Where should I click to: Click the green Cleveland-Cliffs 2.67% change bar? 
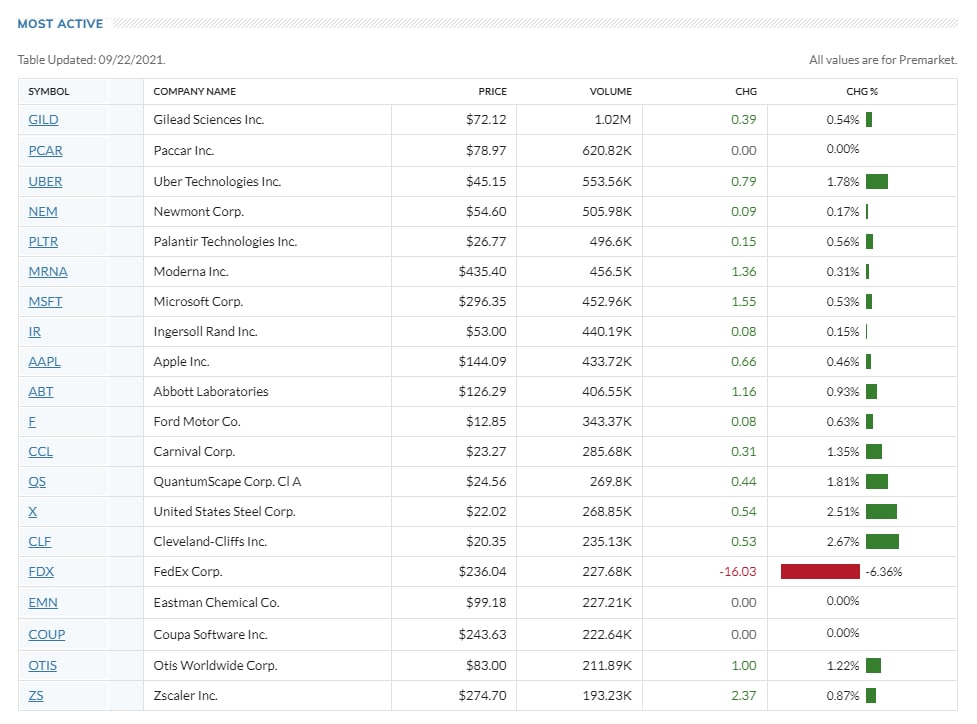coord(882,541)
